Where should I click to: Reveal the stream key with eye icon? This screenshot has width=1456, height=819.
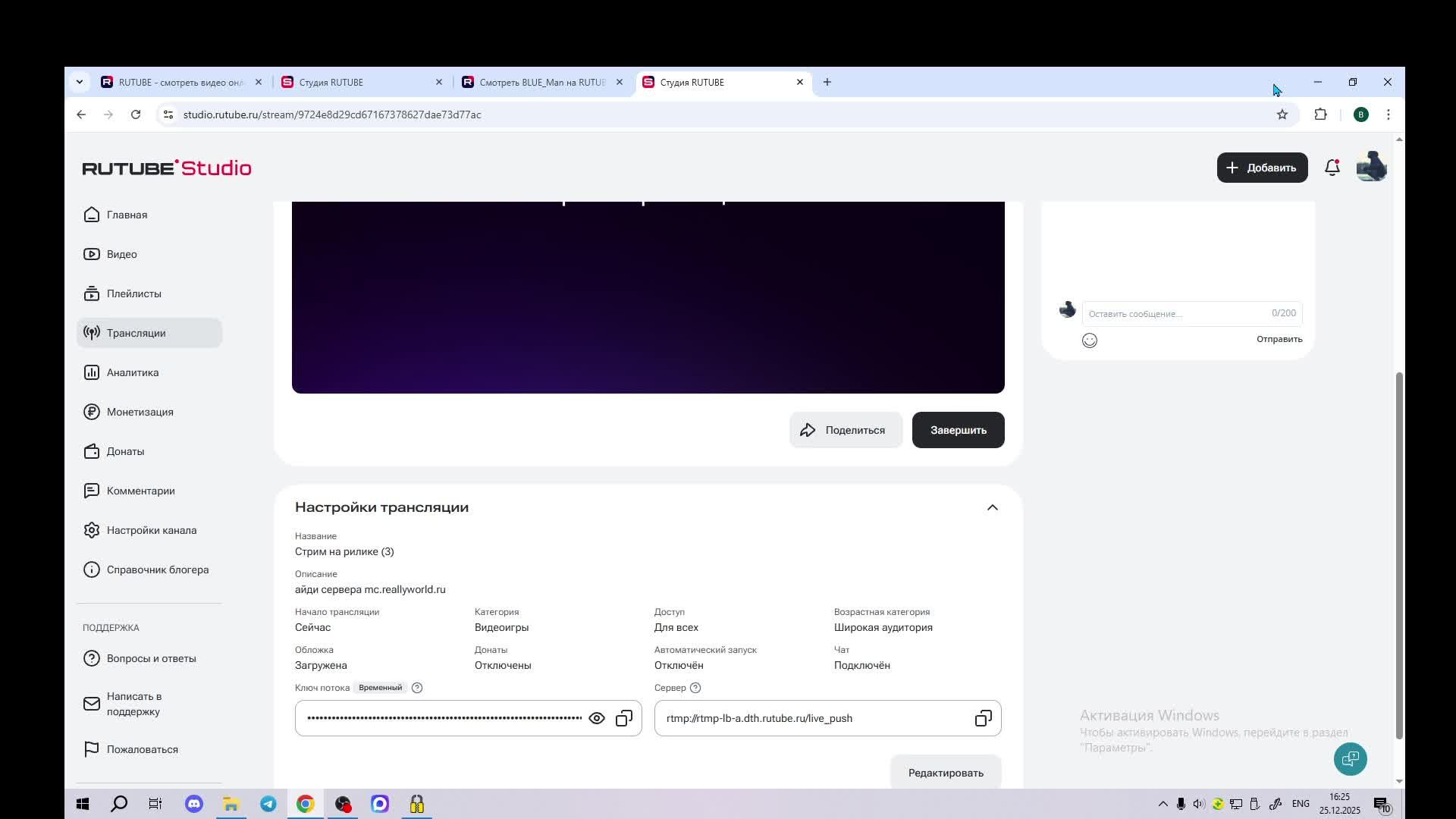pos(597,718)
